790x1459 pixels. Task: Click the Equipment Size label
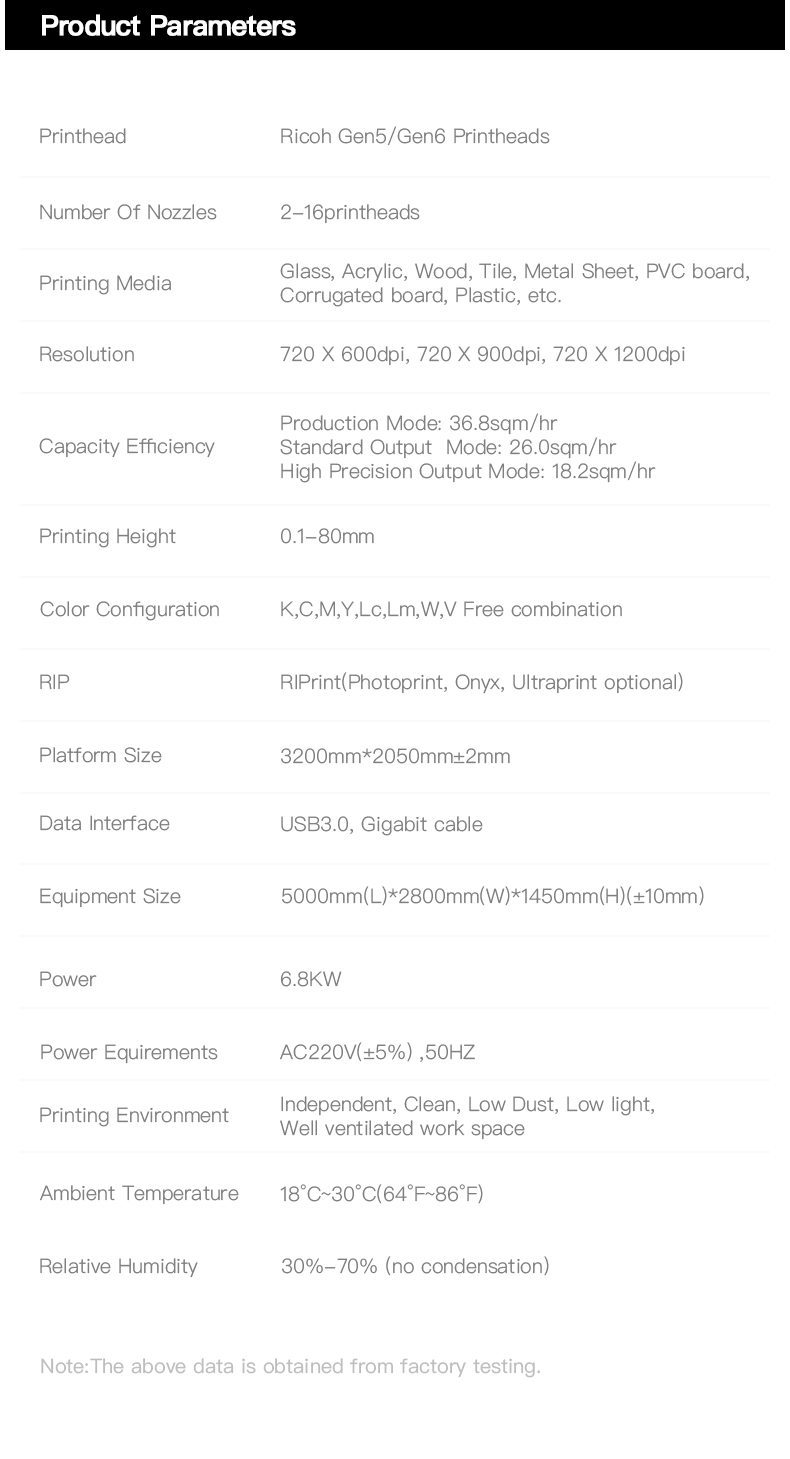(x=110, y=896)
